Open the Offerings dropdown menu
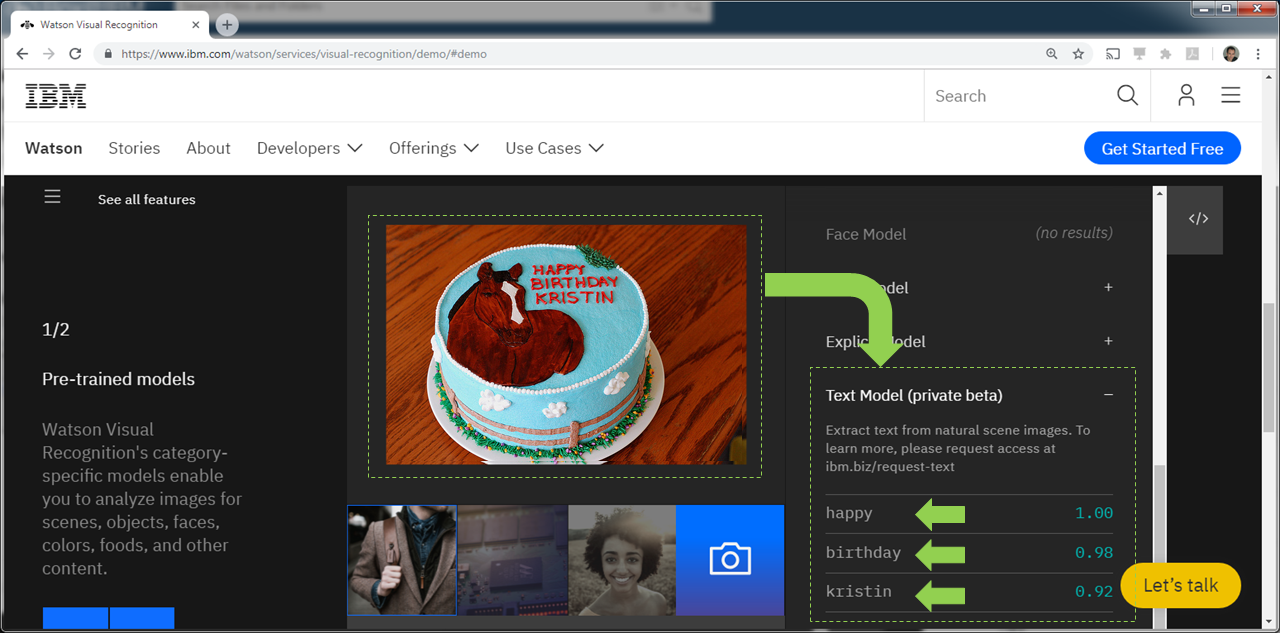This screenshot has height=633, width=1280. (x=433, y=148)
